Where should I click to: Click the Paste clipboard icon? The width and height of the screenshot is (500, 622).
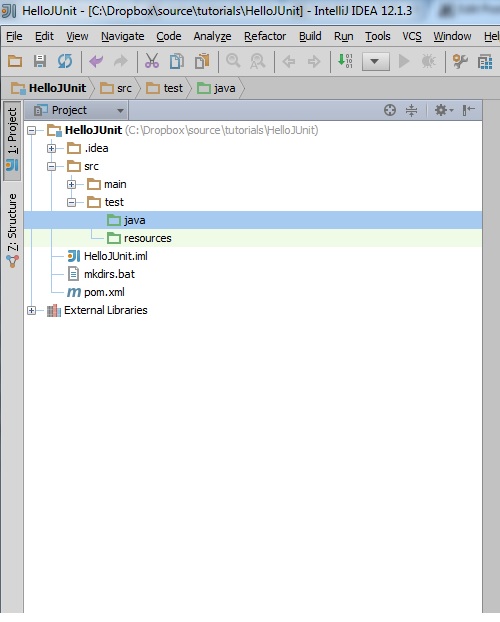pyautogui.click(x=202, y=61)
